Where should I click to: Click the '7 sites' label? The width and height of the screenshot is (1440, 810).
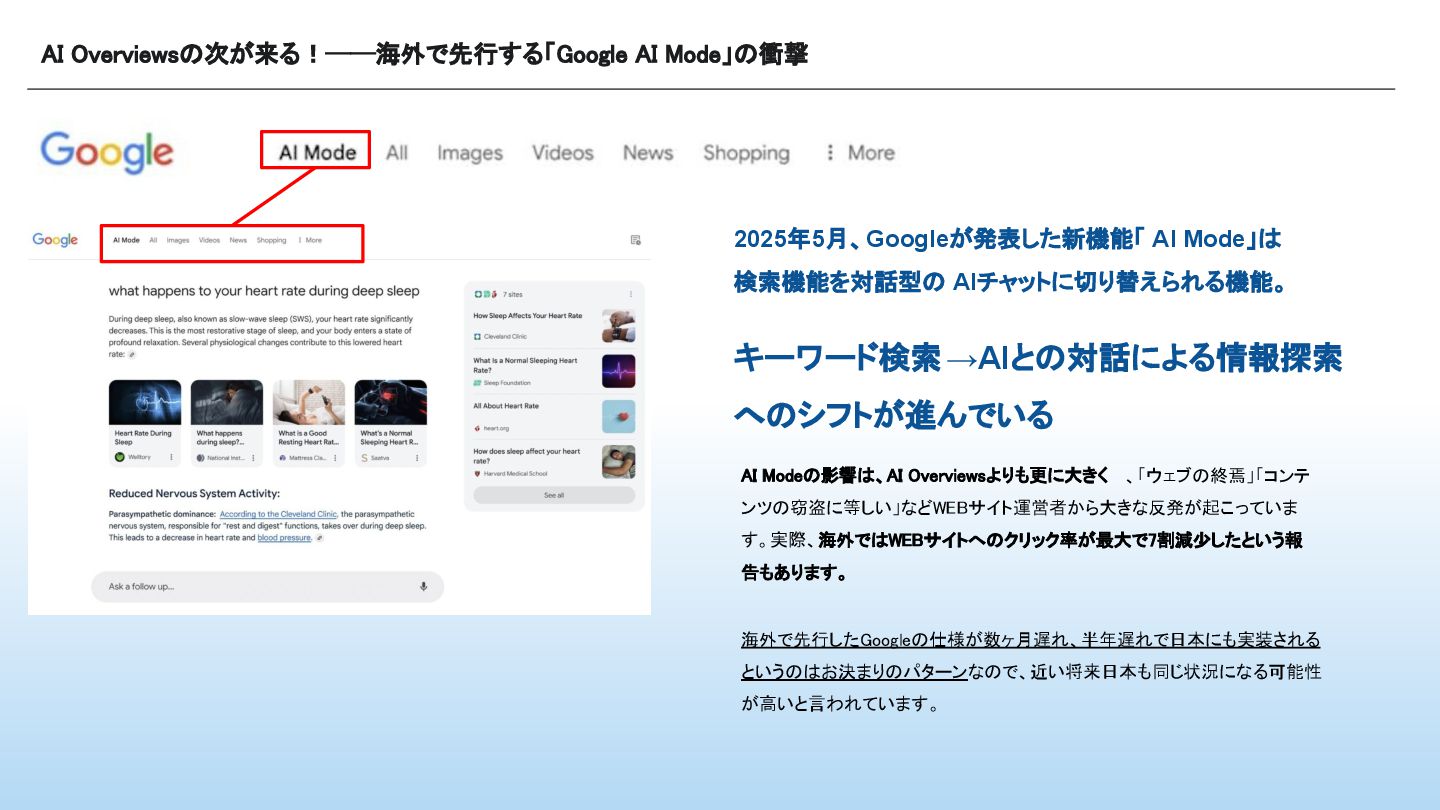point(512,294)
